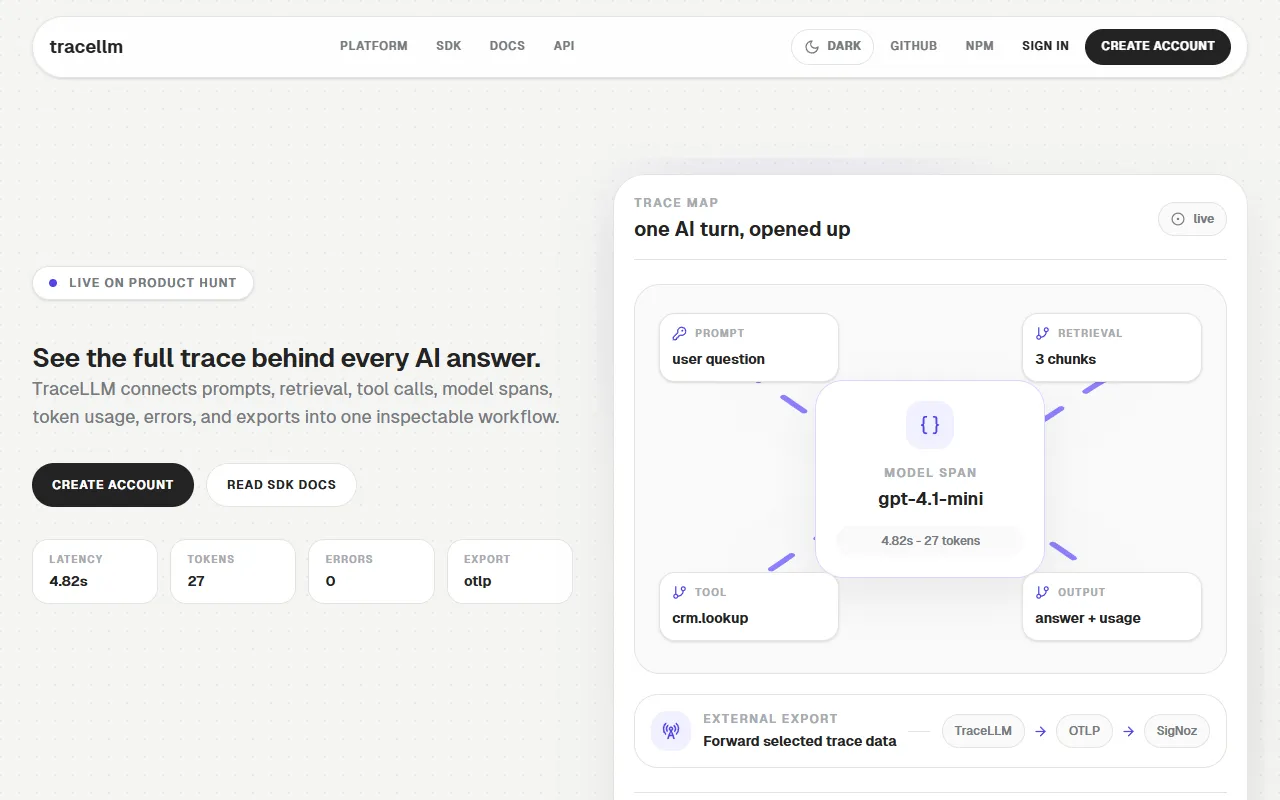Click the circle icon in live badge

pos(1178,219)
